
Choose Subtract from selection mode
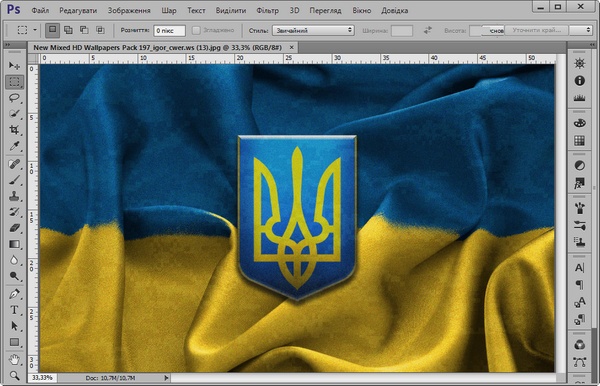(x=84, y=30)
